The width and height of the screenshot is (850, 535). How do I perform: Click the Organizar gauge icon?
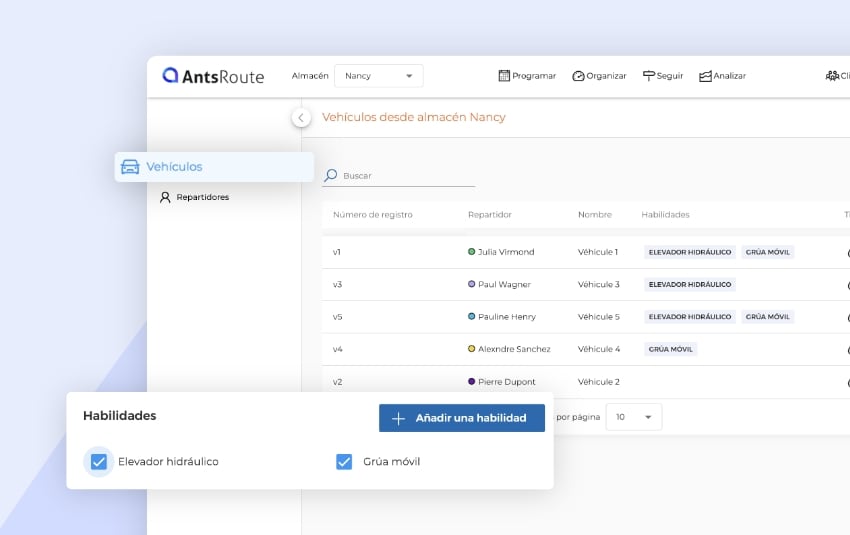[578, 76]
